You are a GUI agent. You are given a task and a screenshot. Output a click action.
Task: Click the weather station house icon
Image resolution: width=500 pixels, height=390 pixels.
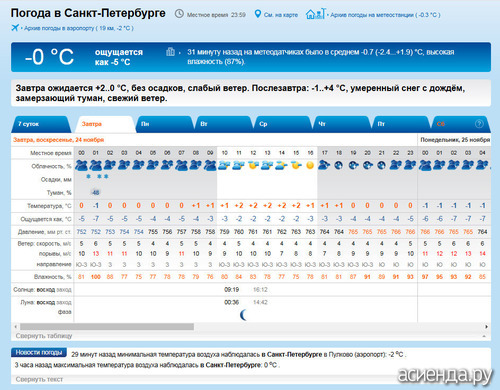[x=315, y=14]
